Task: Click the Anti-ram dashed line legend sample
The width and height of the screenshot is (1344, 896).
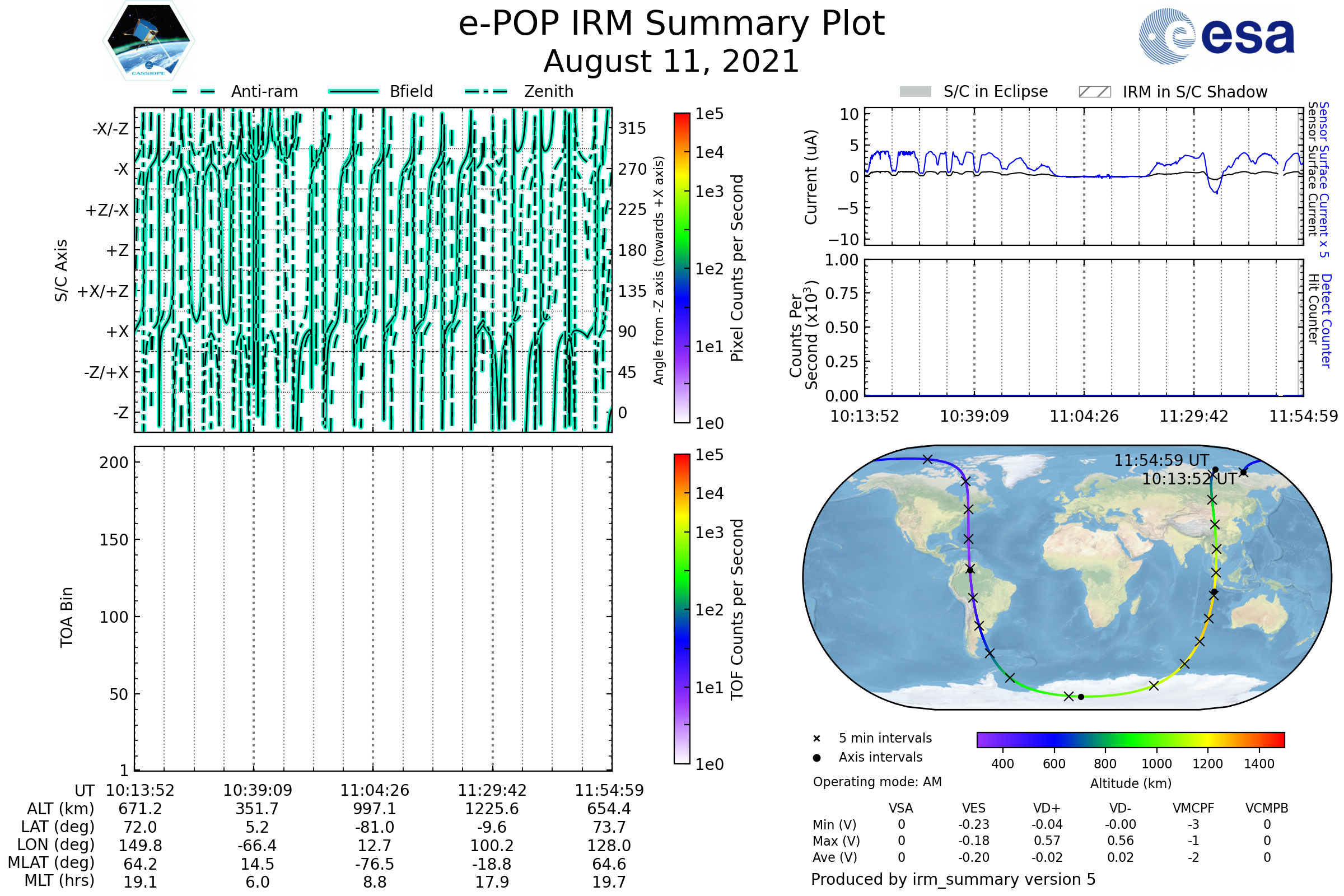Action: point(194,91)
